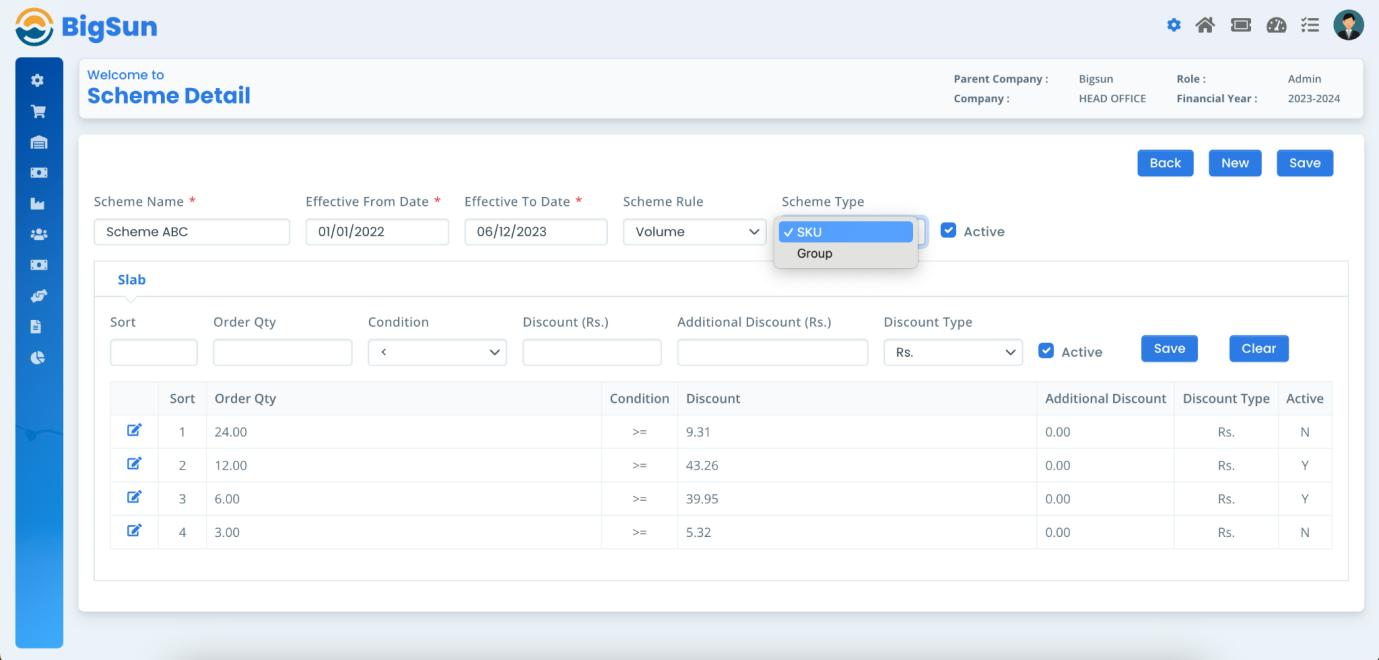Choose Group from Scheme Type list
This screenshot has height=660, width=1379.
click(x=814, y=254)
